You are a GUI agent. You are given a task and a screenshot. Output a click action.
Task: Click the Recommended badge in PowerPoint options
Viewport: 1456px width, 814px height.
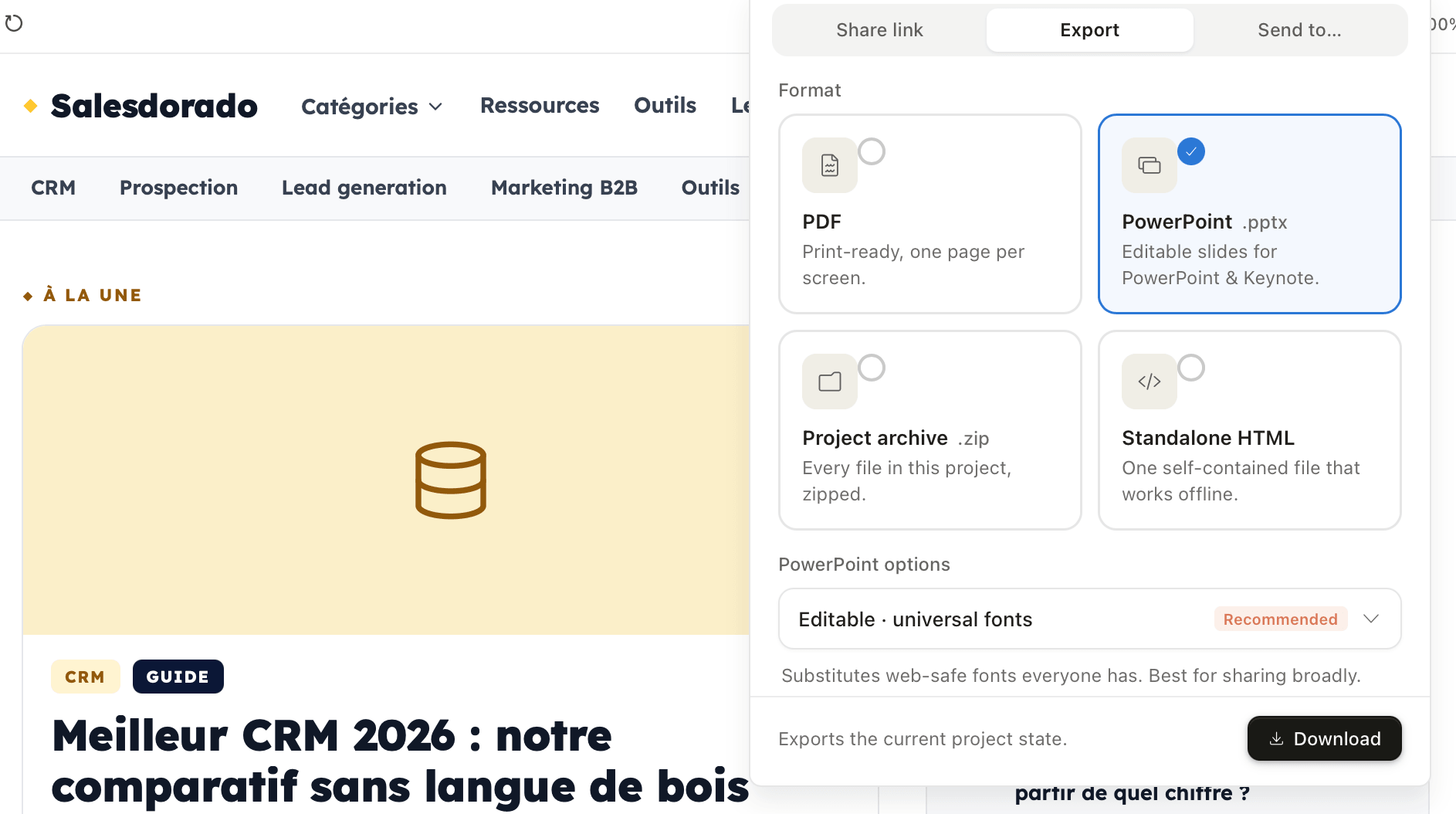[1280, 619]
